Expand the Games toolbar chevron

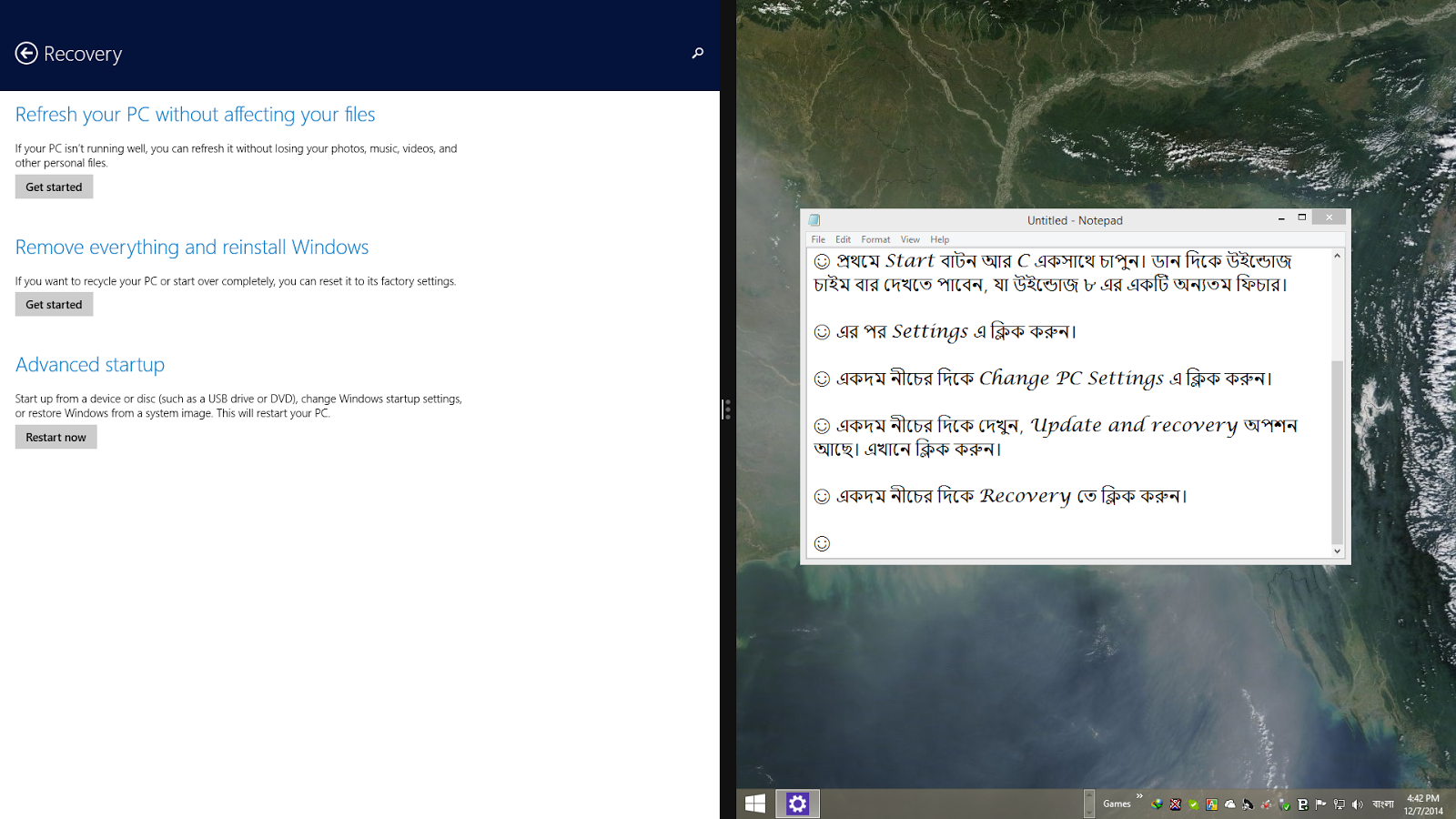click(1139, 796)
